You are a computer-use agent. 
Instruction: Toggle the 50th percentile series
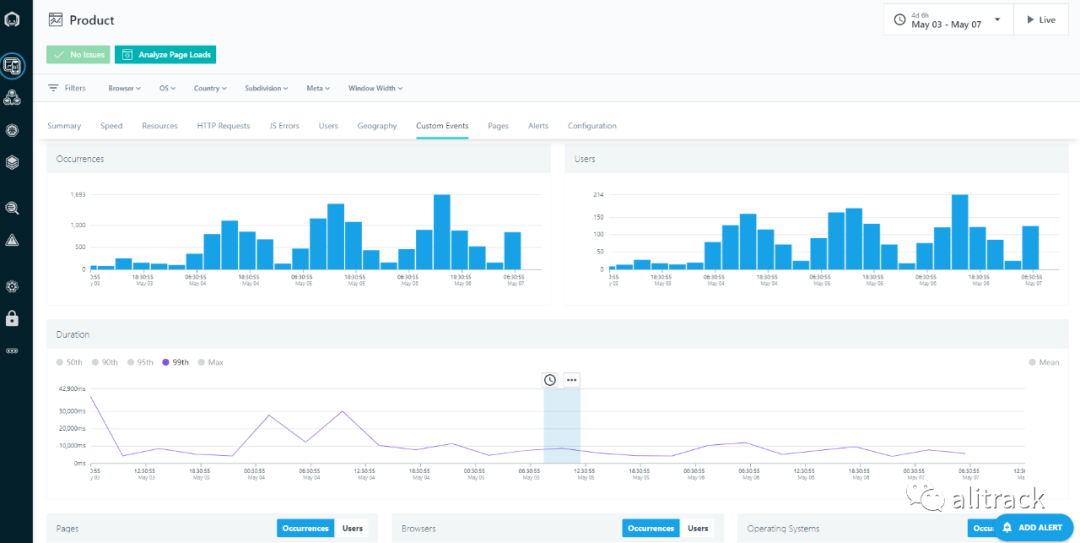pyautogui.click(x=70, y=362)
